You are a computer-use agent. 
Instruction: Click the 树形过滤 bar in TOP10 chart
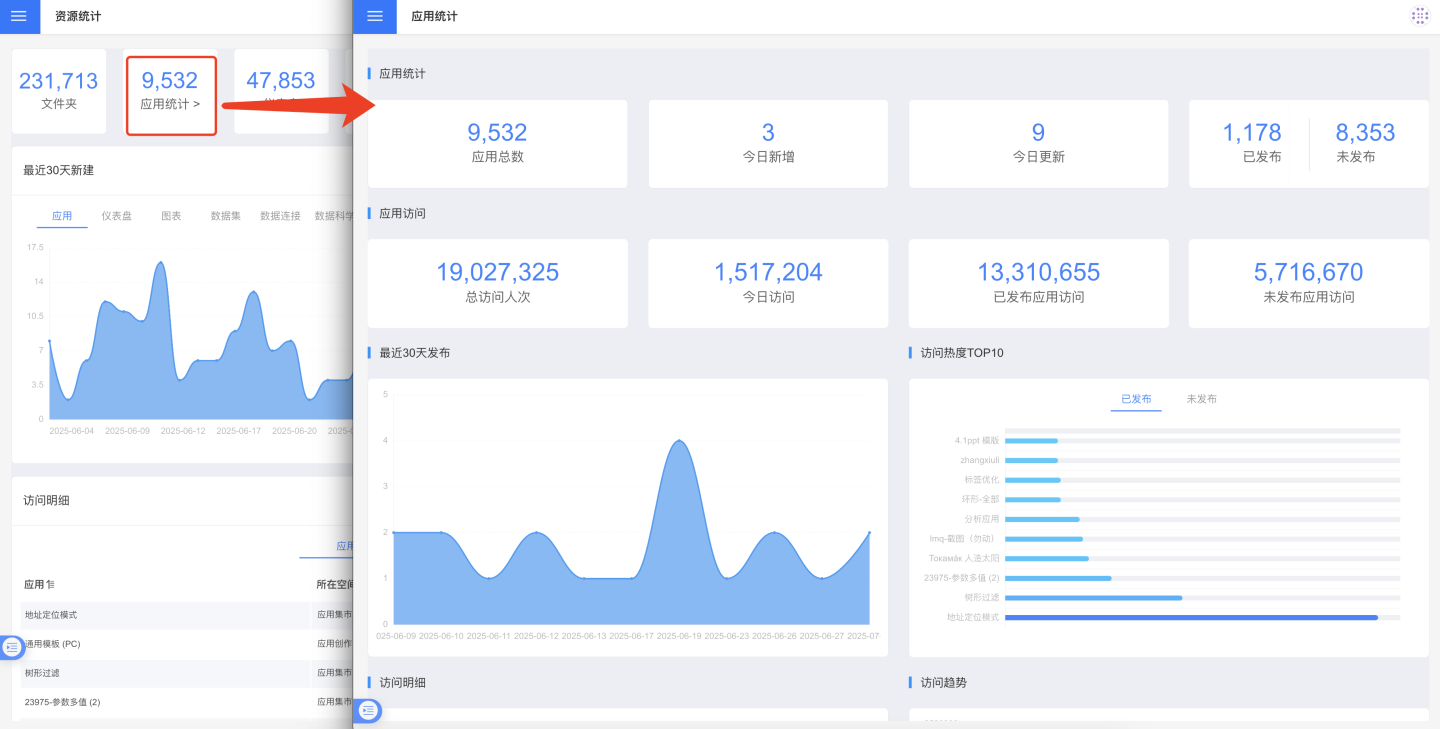1093,598
